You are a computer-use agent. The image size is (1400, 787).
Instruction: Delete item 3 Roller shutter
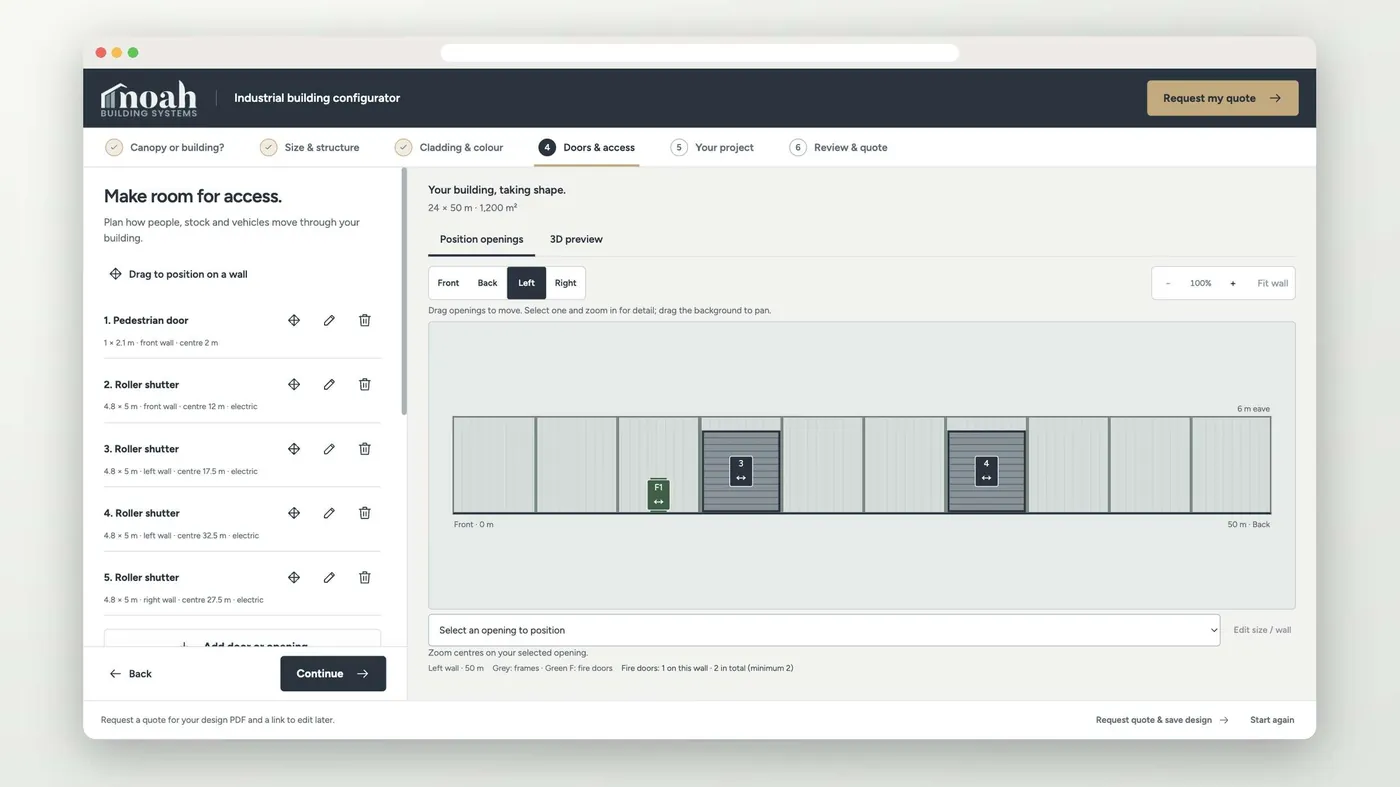365,449
